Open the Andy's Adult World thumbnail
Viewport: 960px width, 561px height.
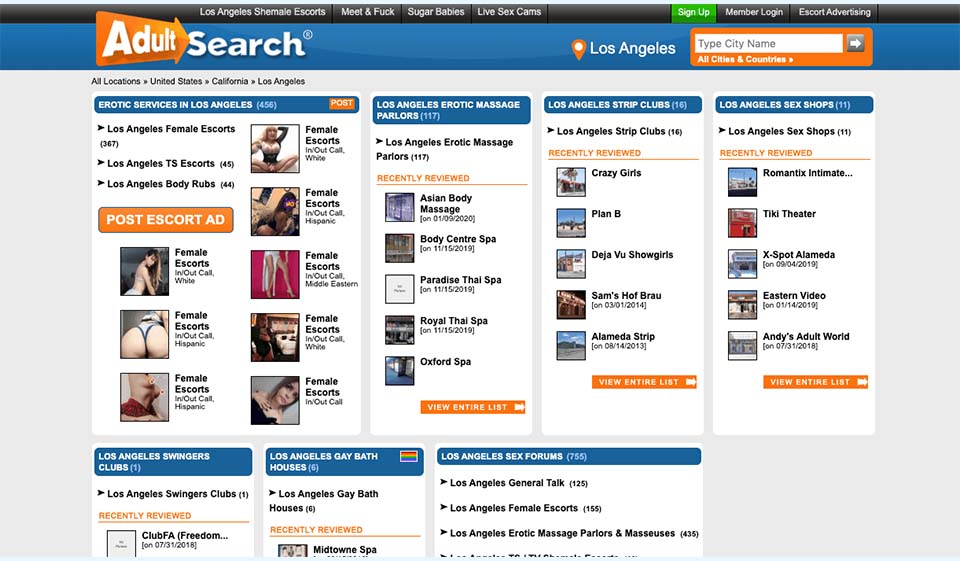pos(742,346)
